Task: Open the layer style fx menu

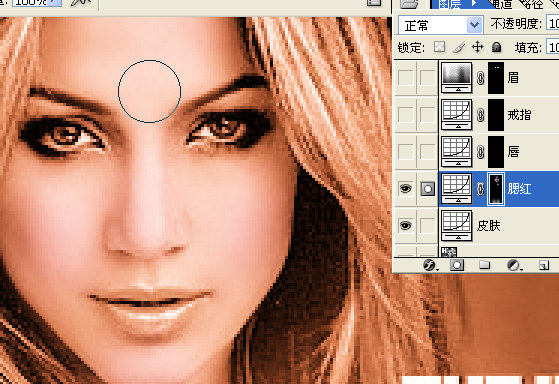Action: point(430,265)
